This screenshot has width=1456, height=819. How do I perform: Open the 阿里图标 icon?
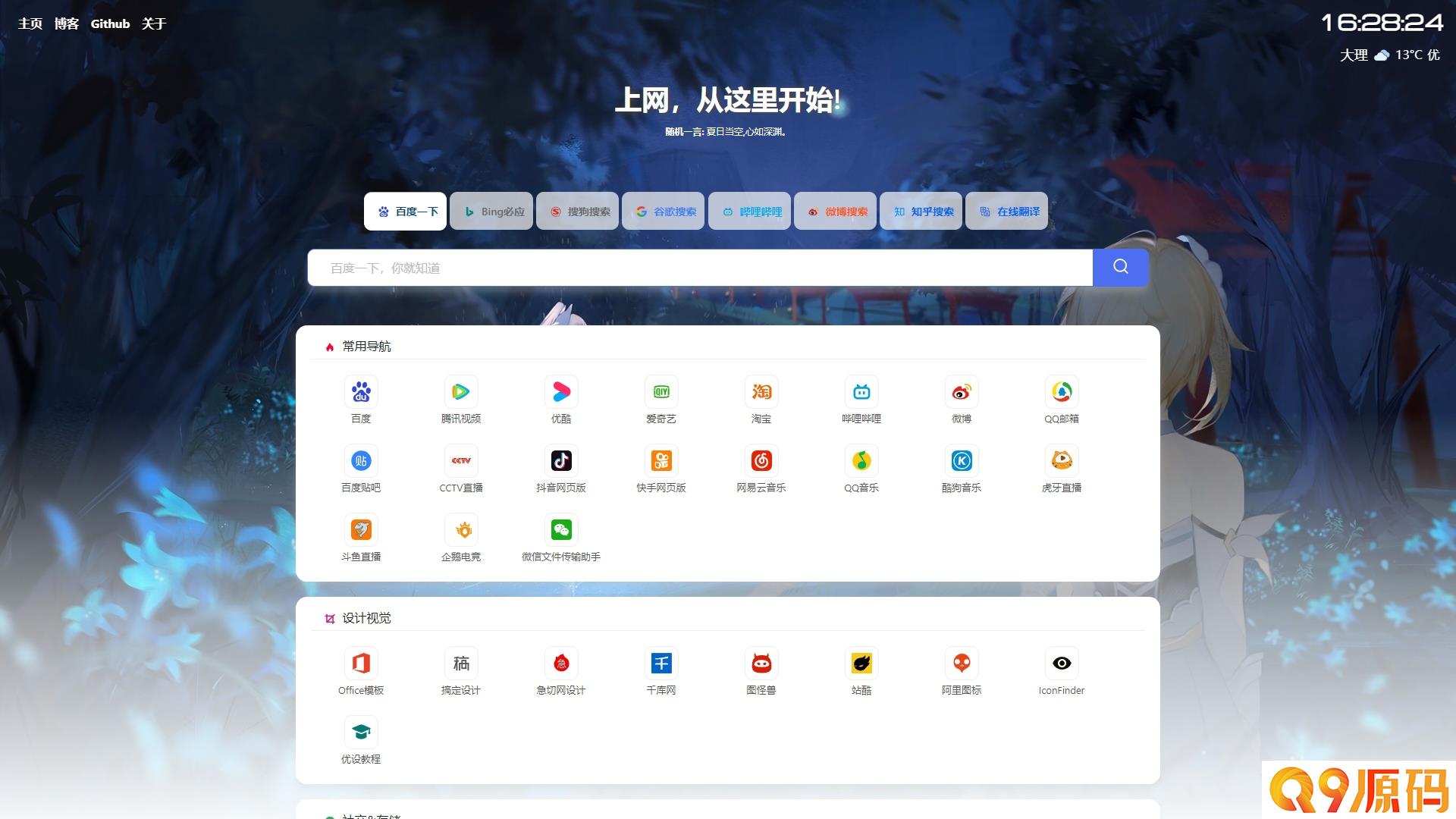(962, 664)
